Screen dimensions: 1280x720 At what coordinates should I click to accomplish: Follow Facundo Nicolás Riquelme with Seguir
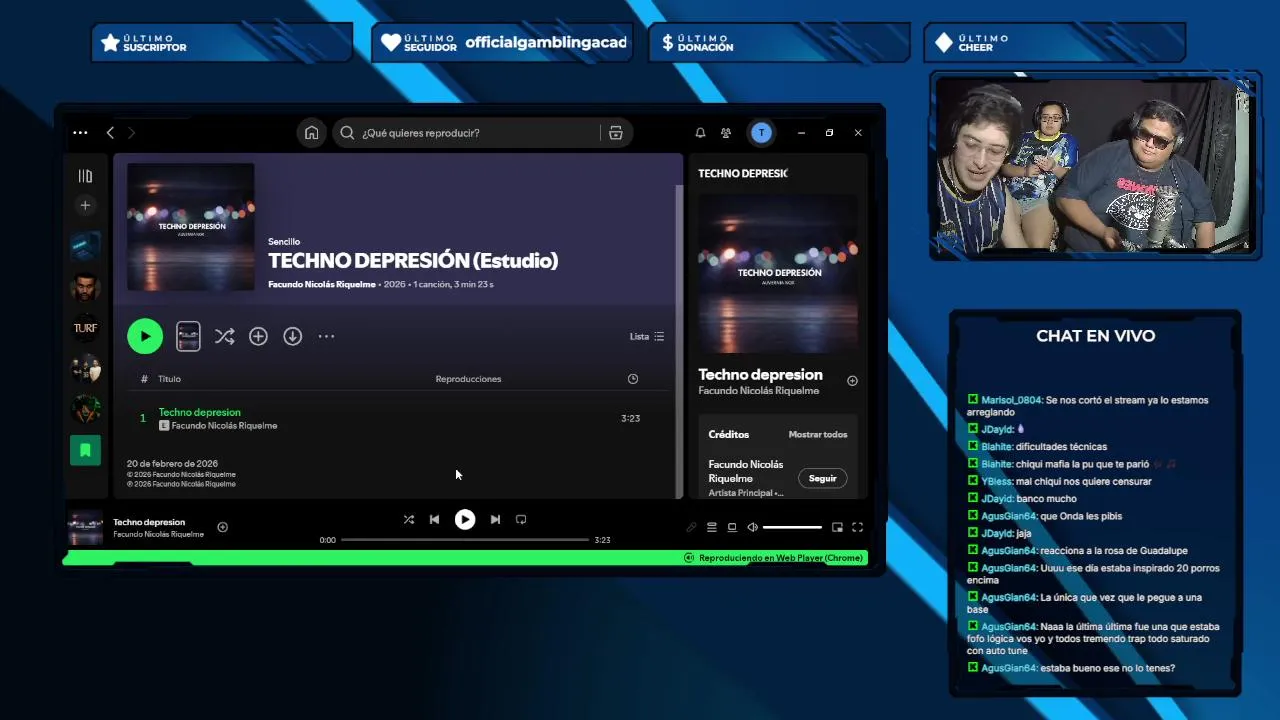tap(822, 479)
